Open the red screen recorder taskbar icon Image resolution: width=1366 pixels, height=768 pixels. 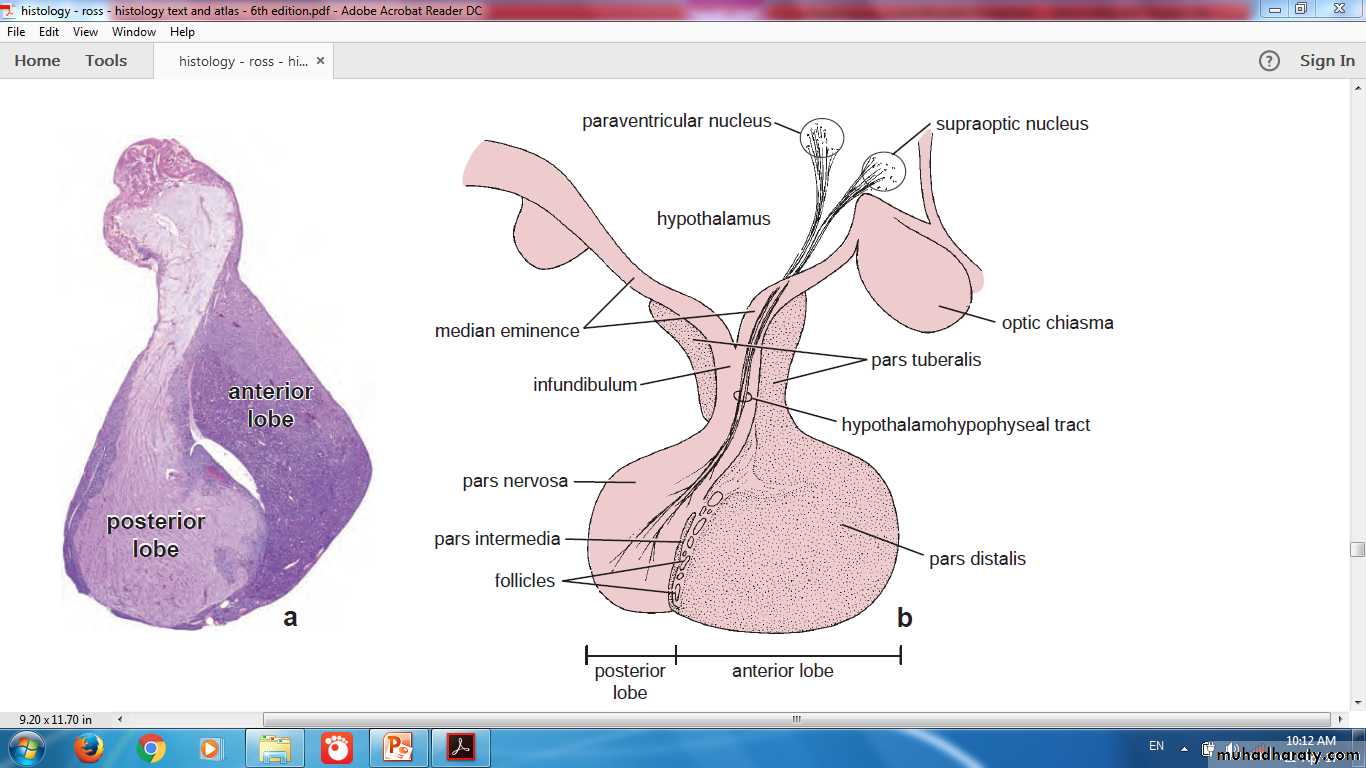pos(337,747)
